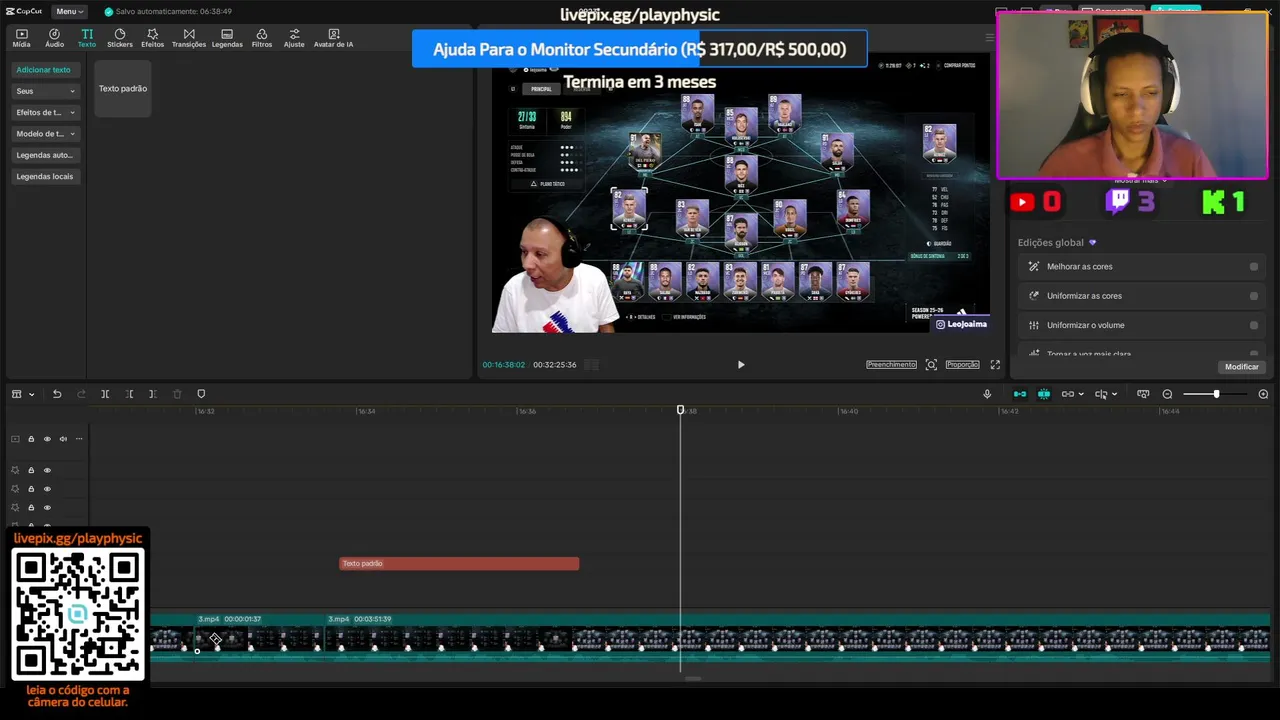The width and height of the screenshot is (1280, 720).
Task: Open the Proporção aspect ratio option
Action: click(962, 365)
